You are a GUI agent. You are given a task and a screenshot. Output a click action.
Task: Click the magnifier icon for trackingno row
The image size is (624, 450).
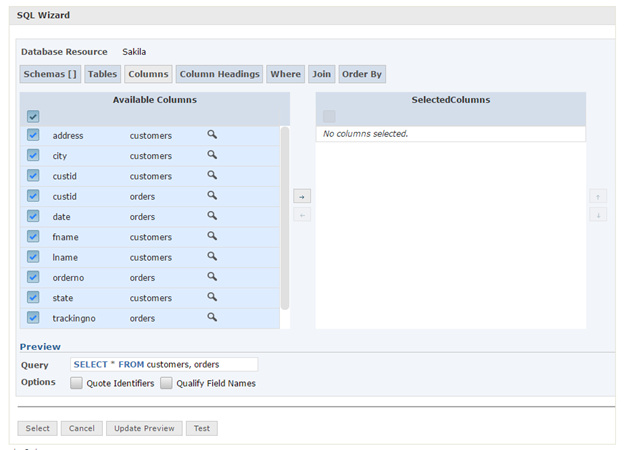click(212, 317)
